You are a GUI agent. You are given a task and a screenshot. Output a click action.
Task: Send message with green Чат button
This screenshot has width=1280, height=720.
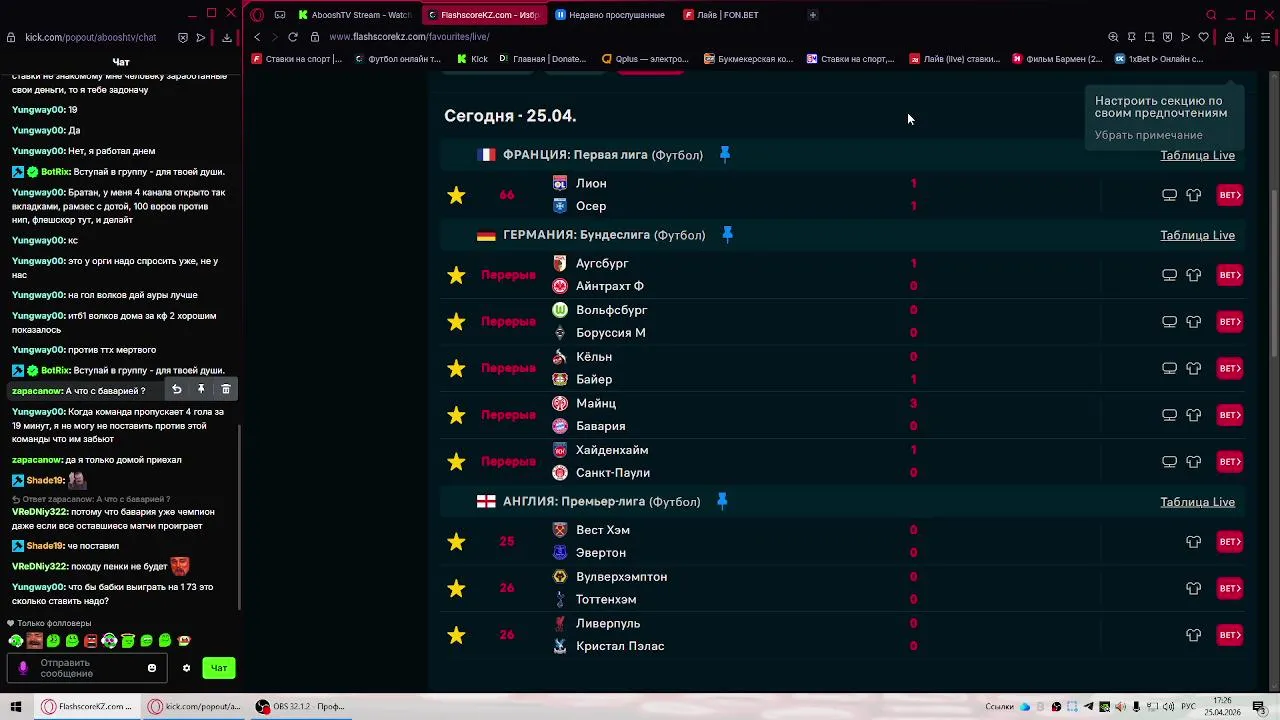219,668
